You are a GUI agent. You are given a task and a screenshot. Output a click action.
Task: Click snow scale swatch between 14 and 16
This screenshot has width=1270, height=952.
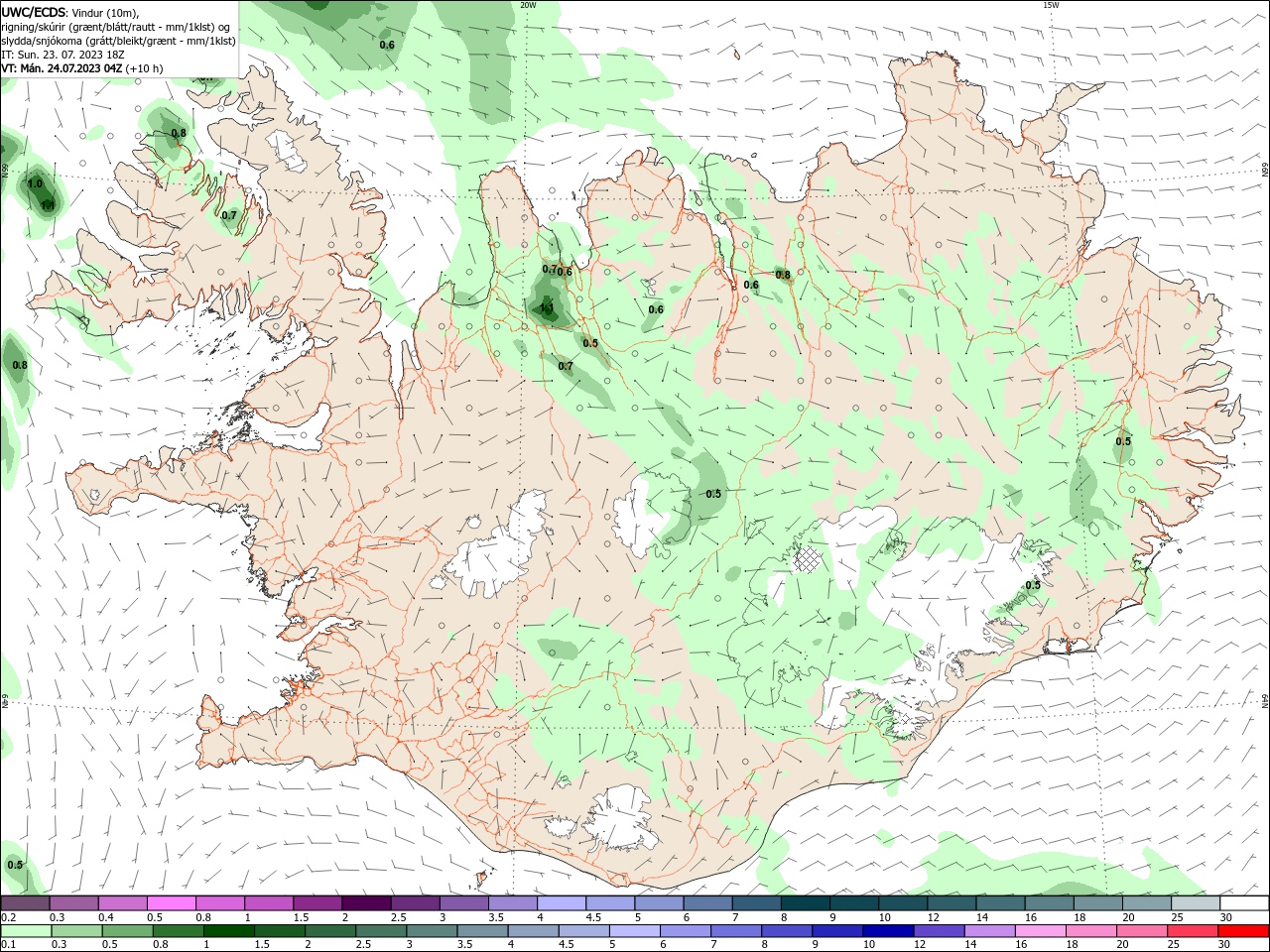click(999, 903)
